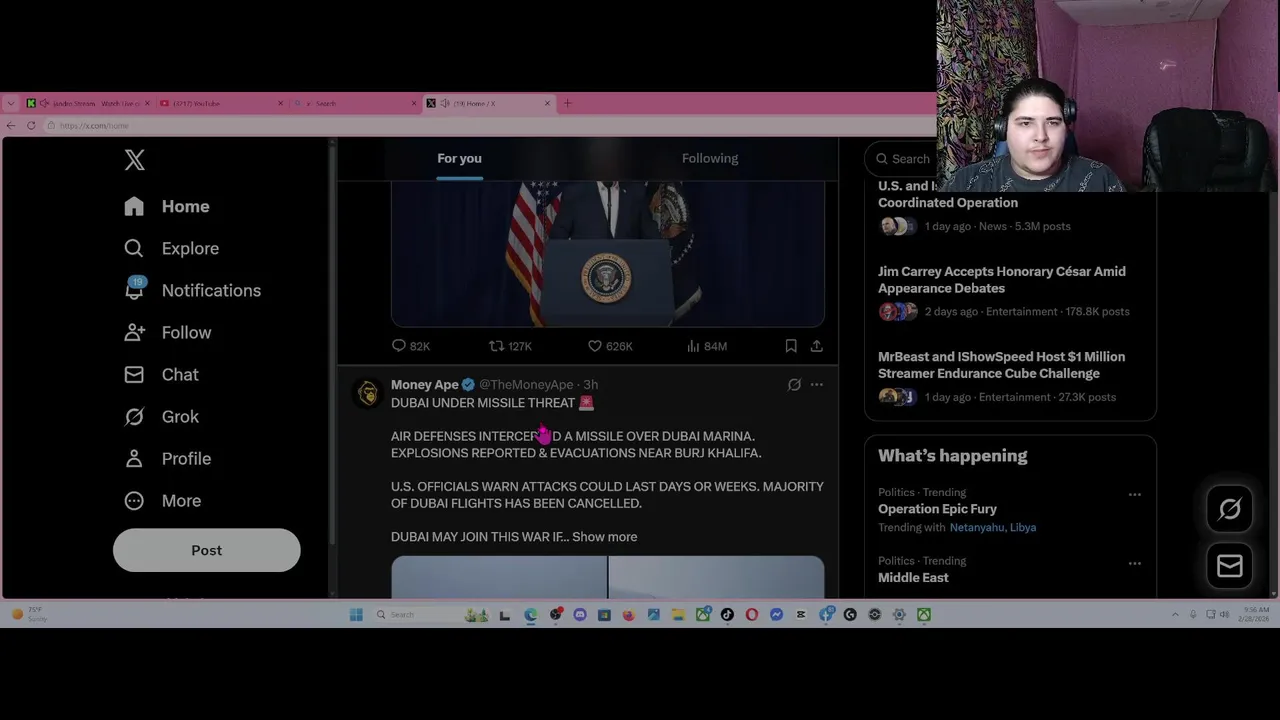Open Discord from the taskbar
Screen dimensions: 1280x720
(580, 615)
